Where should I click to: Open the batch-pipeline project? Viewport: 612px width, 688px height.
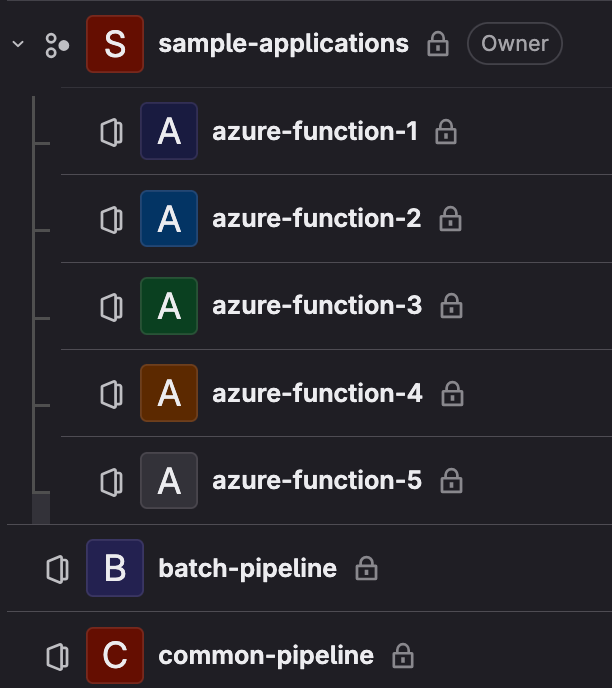pos(247,569)
